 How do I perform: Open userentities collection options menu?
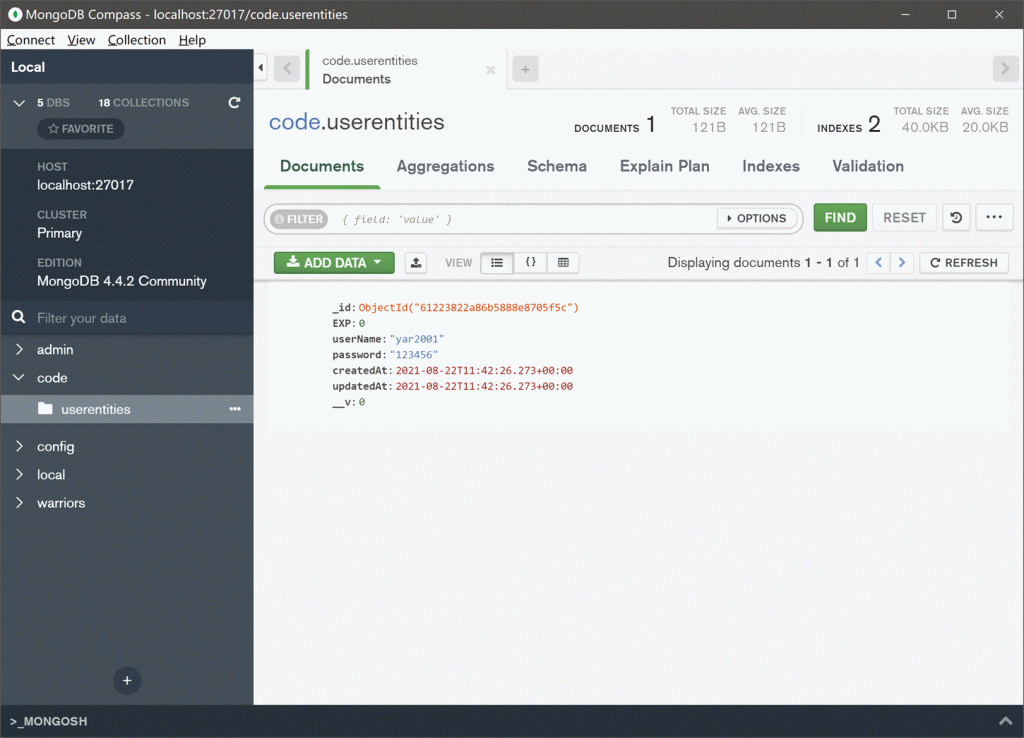click(235, 409)
